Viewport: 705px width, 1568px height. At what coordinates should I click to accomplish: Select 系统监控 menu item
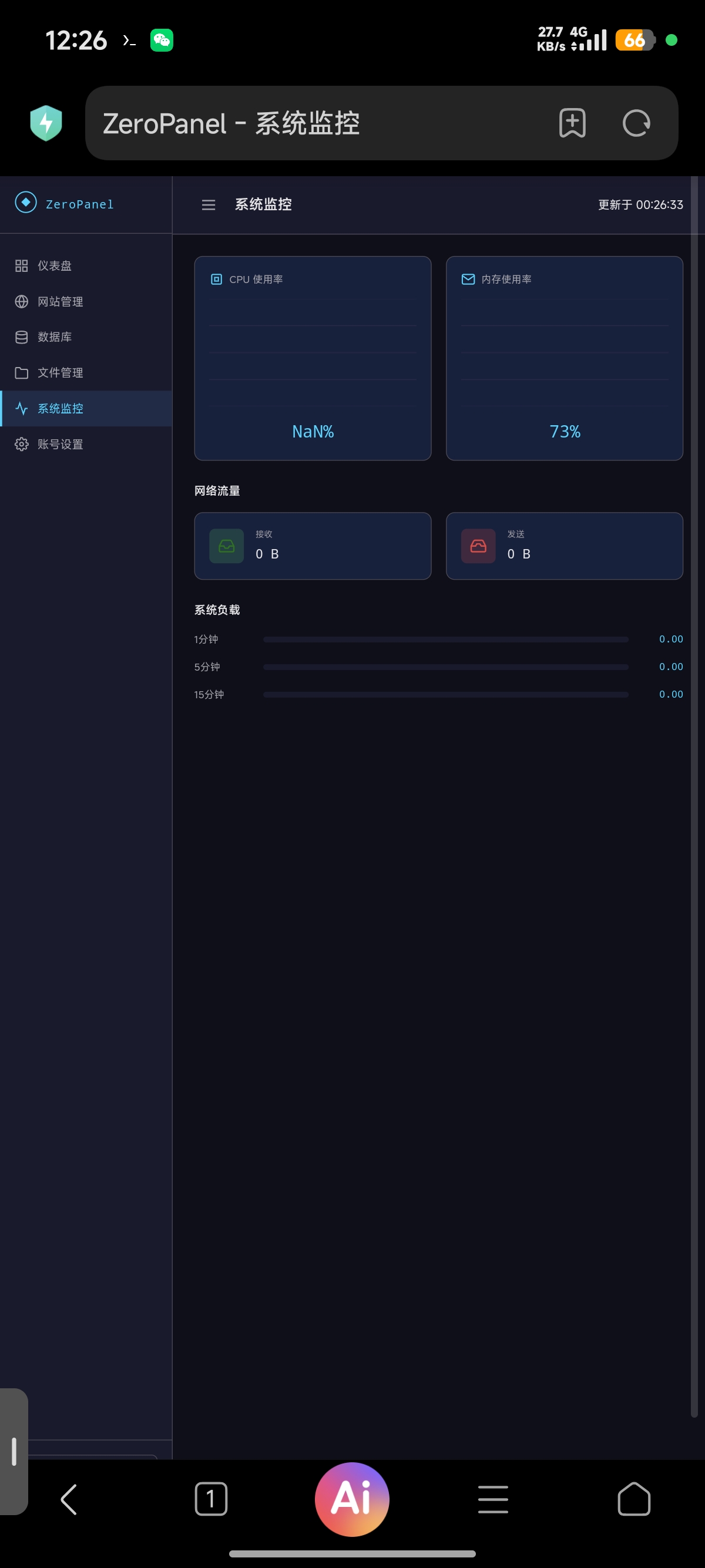click(x=86, y=408)
